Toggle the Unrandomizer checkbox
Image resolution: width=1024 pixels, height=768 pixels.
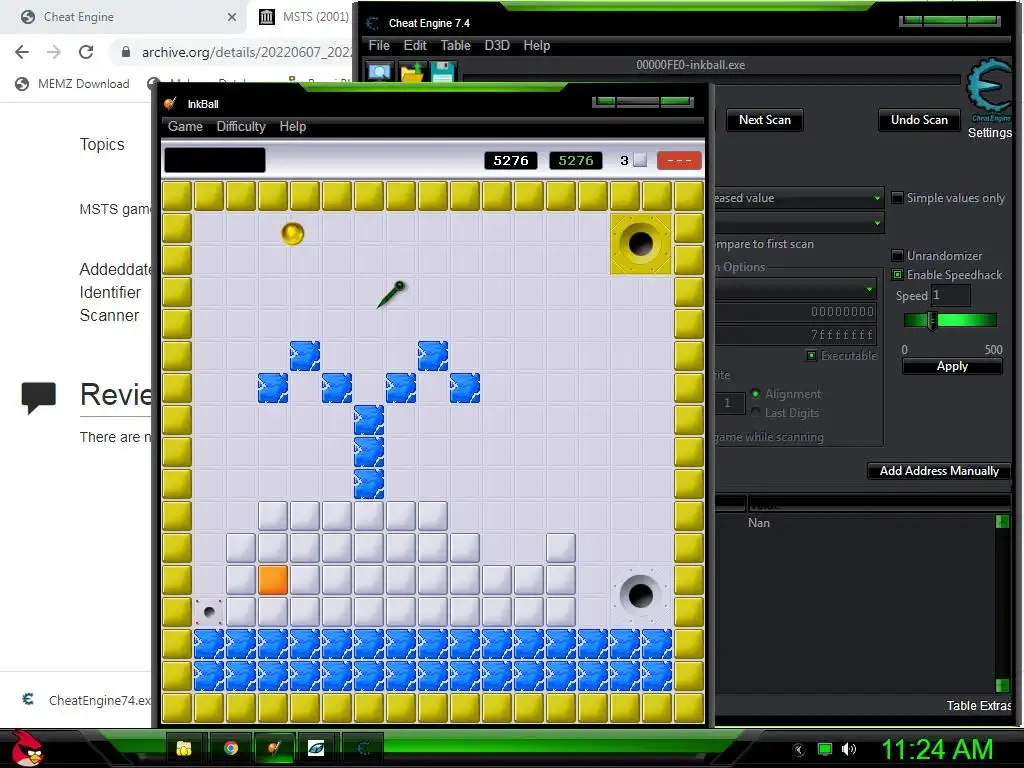click(897, 255)
